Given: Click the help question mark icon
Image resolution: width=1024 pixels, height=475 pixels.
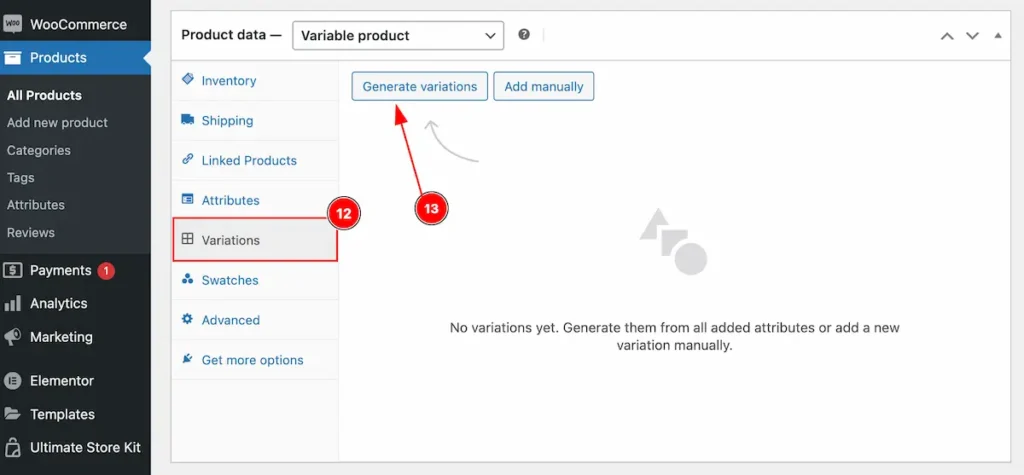Looking at the screenshot, I should click(524, 35).
